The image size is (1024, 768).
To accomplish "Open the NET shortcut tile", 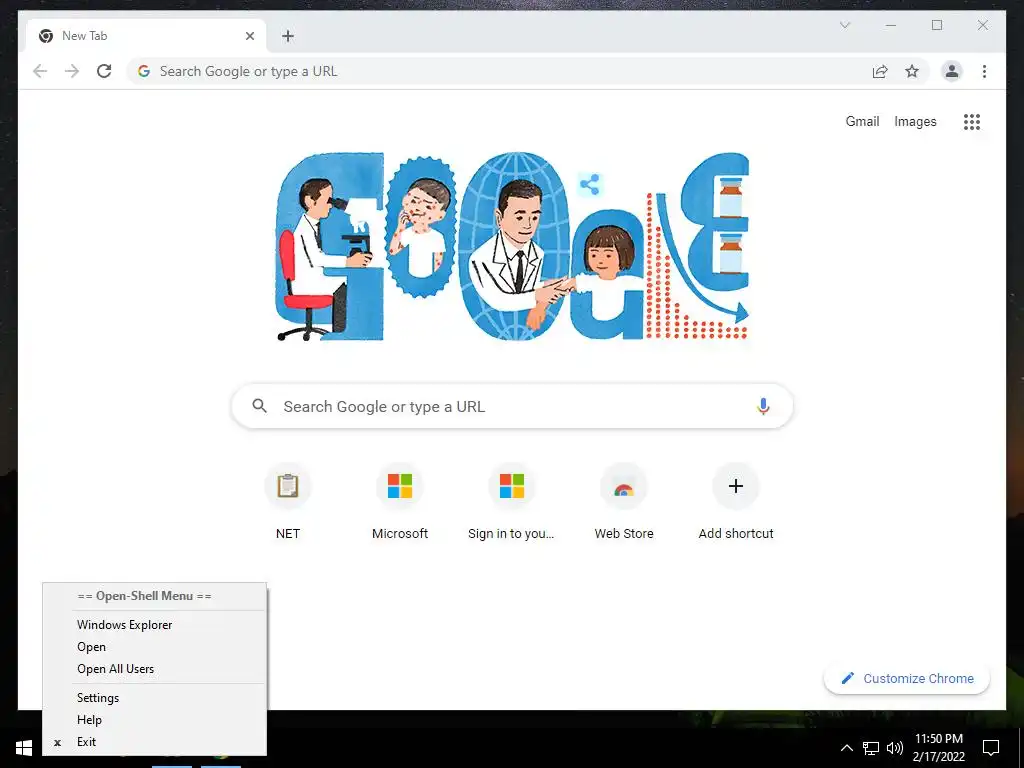I will coord(288,502).
